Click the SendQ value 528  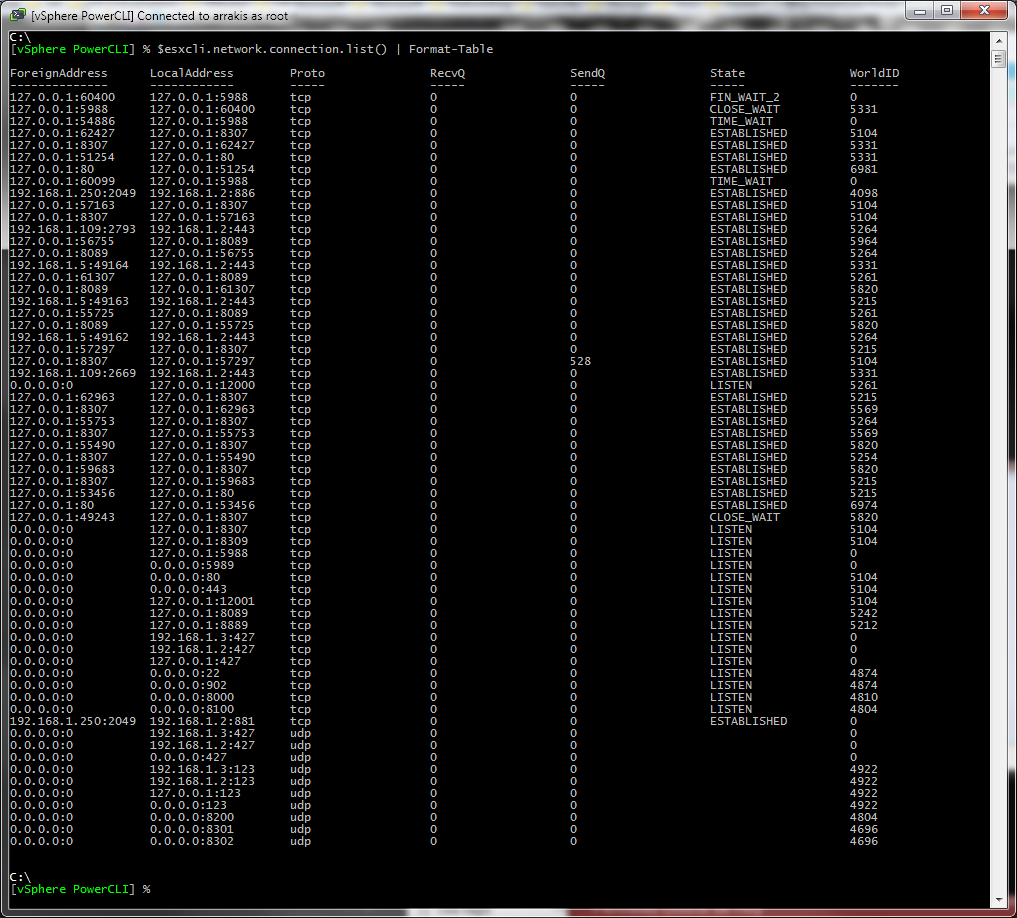579,361
